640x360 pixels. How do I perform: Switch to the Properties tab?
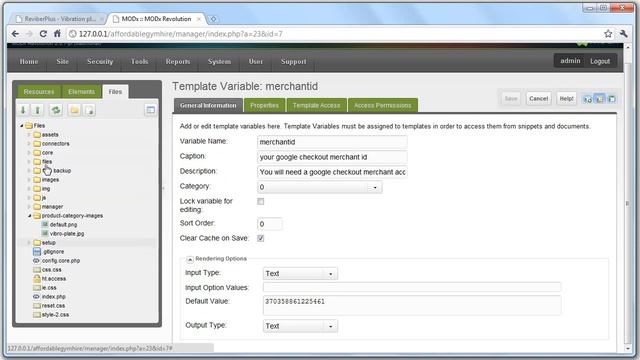pos(264,105)
